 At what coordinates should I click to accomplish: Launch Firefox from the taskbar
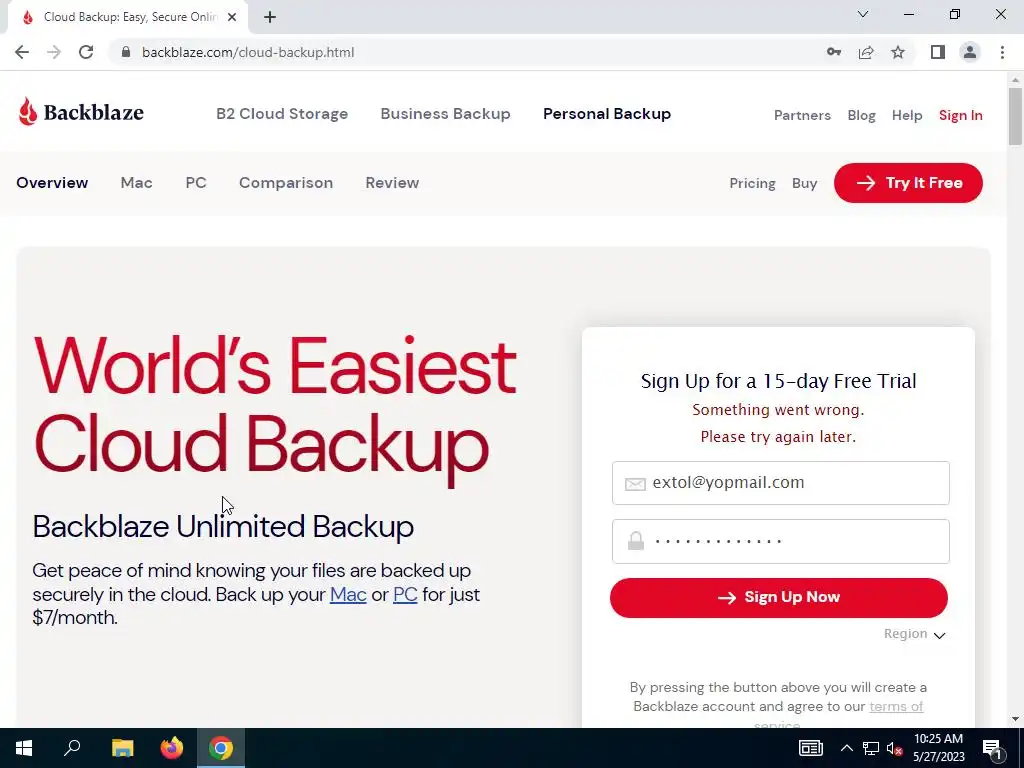(x=172, y=748)
